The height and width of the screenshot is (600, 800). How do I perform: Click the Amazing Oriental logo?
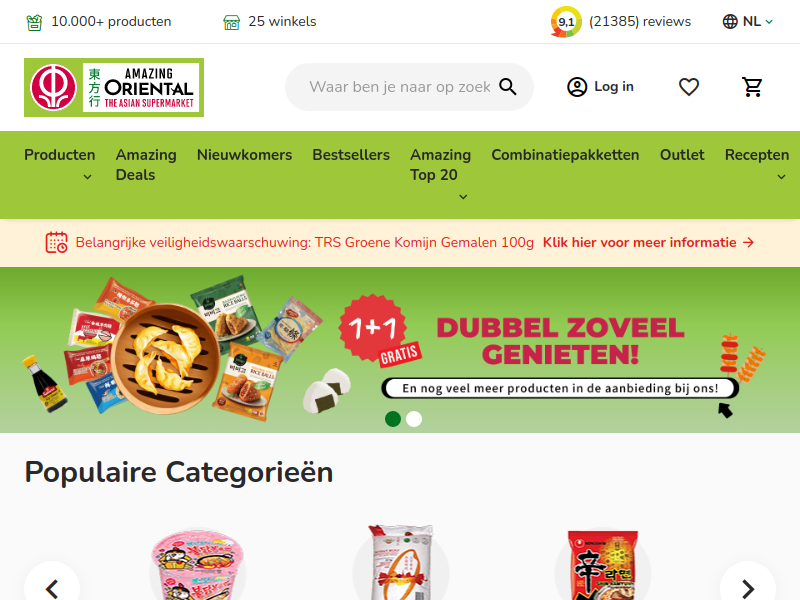click(114, 87)
